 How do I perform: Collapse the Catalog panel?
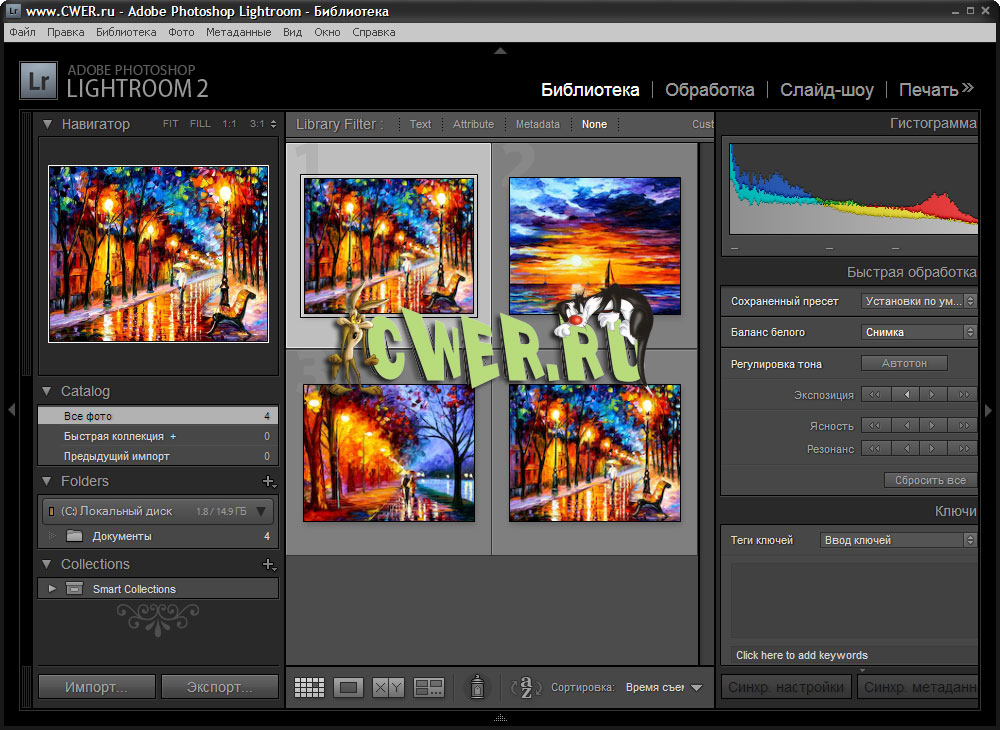click(47, 391)
